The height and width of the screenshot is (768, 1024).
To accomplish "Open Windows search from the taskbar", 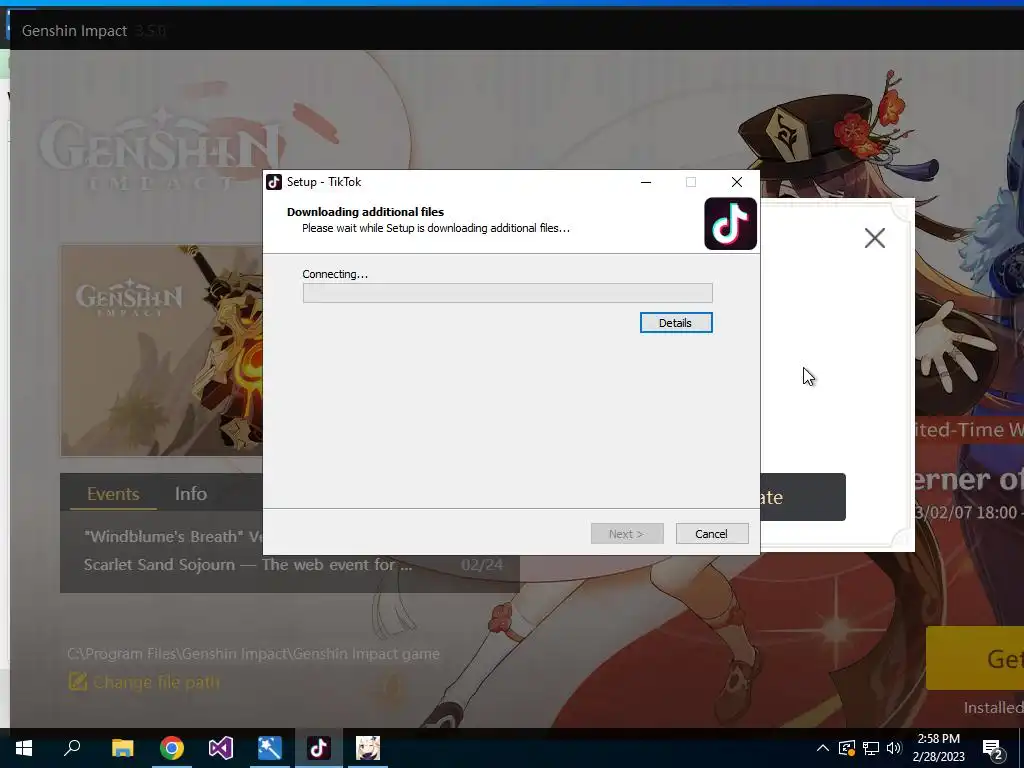I will [x=72, y=748].
